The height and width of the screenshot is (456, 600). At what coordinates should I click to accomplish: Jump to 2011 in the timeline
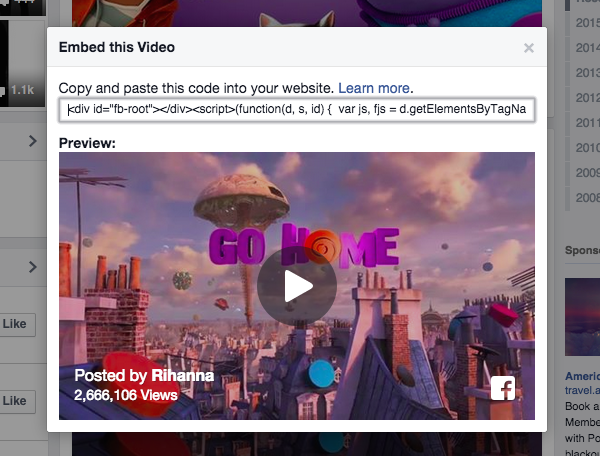(x=587, y=123)
